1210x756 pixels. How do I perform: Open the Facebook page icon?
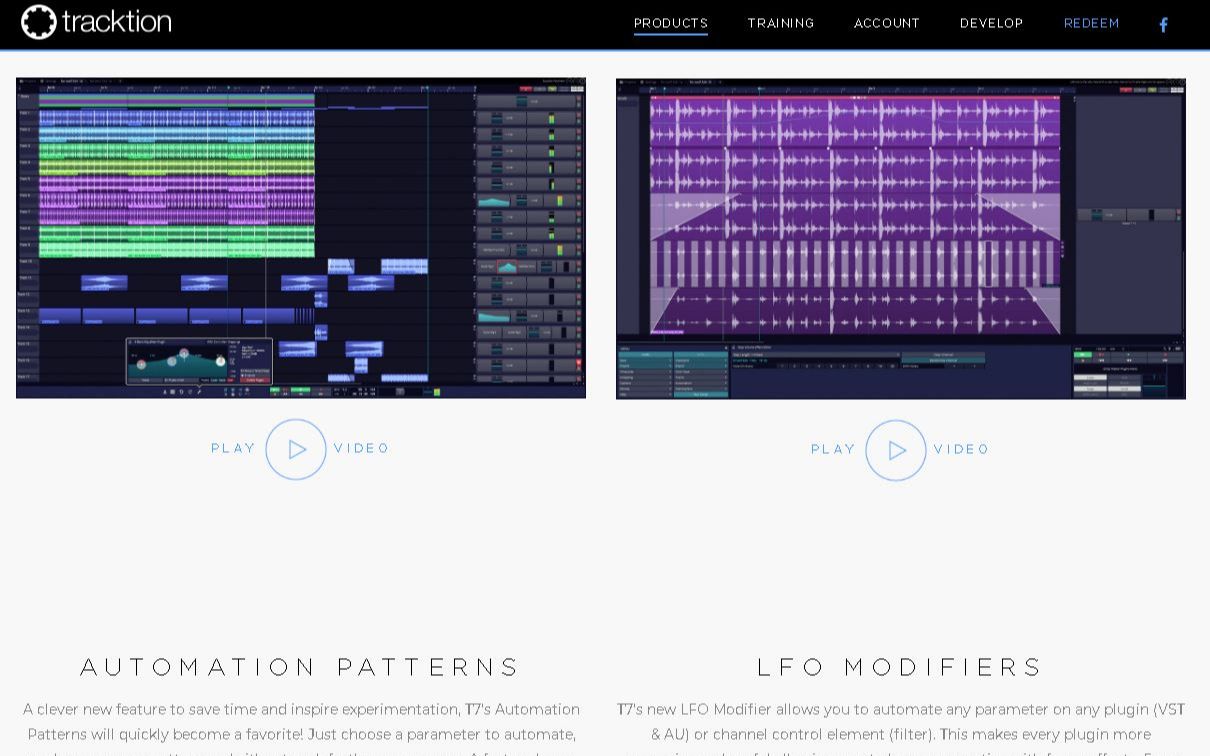click(x=1163, y=25)
